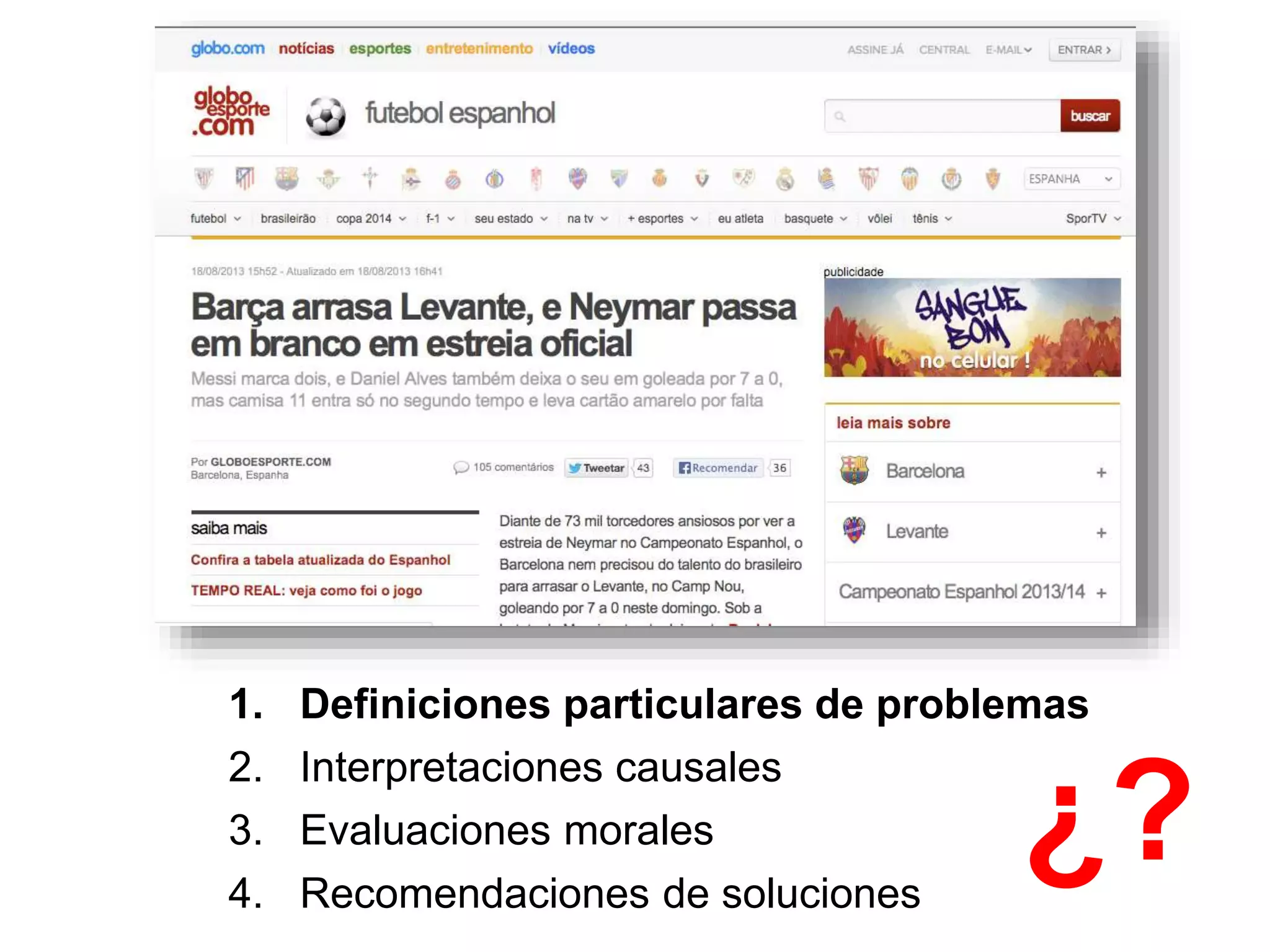Open the esportes tab
The width and height of the screenshot is (1270, 952).
(380, 48)
